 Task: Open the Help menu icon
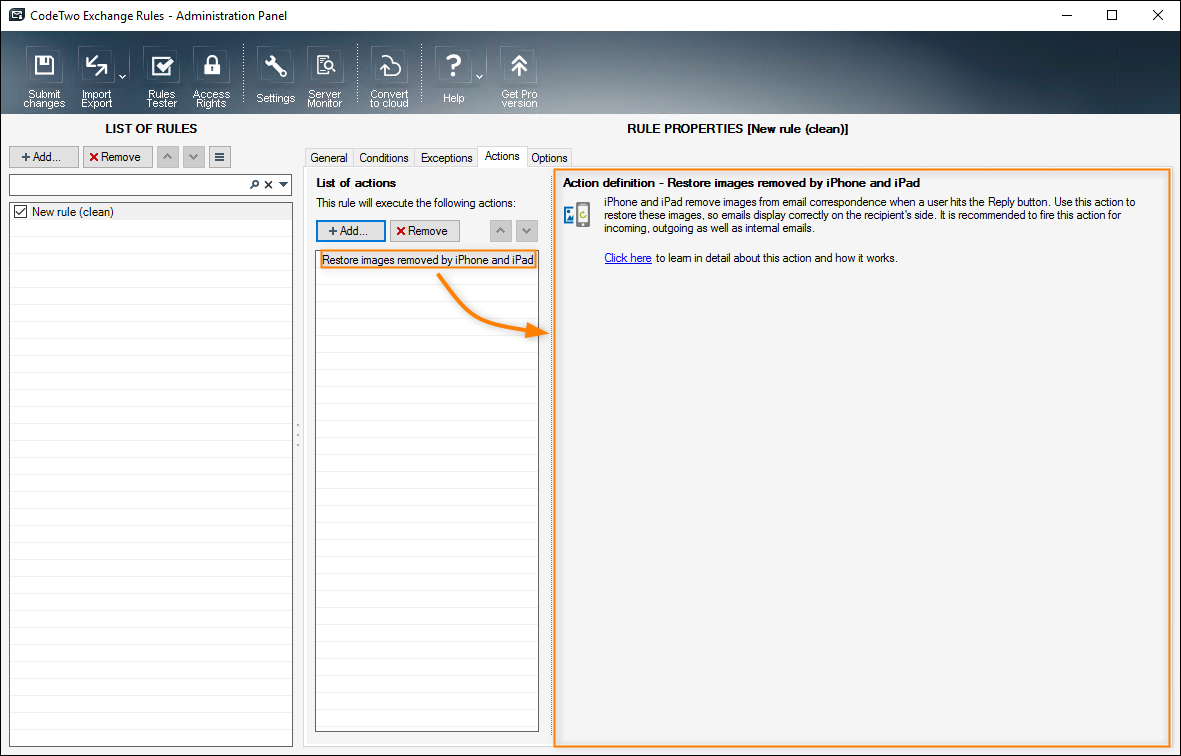point(453,77)
